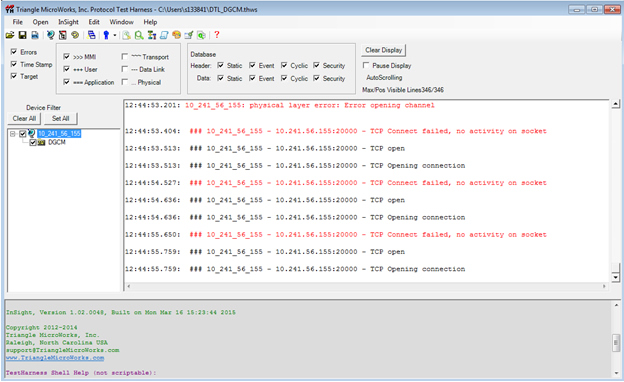624x382 pixels.
Task: Click the paint palette colors icon
Action: pos(176,35)
